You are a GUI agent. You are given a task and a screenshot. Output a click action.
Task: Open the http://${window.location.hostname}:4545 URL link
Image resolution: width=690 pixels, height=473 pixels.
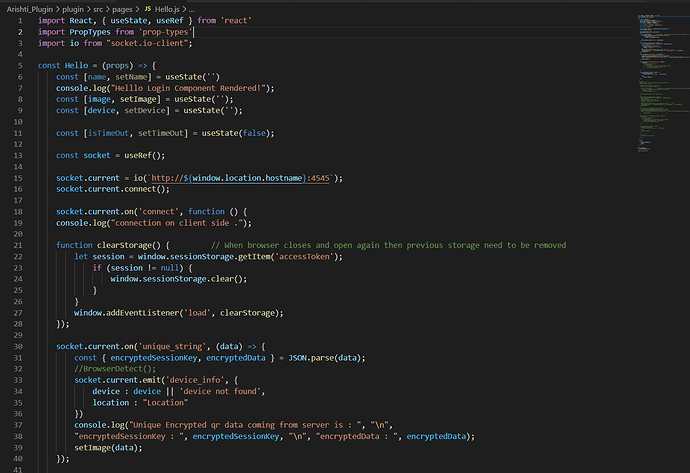(240, 178)
